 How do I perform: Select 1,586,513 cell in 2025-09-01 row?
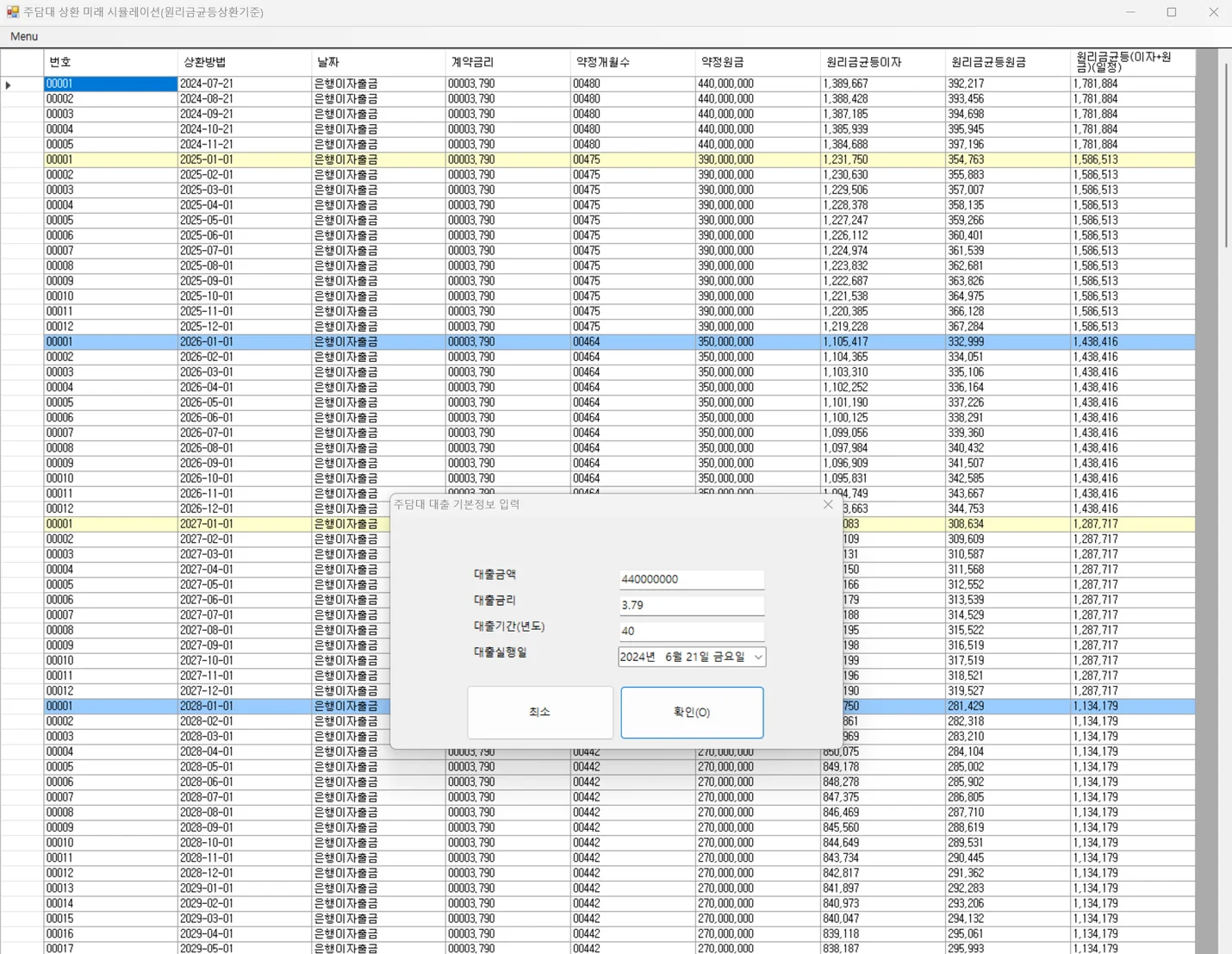1132,281
